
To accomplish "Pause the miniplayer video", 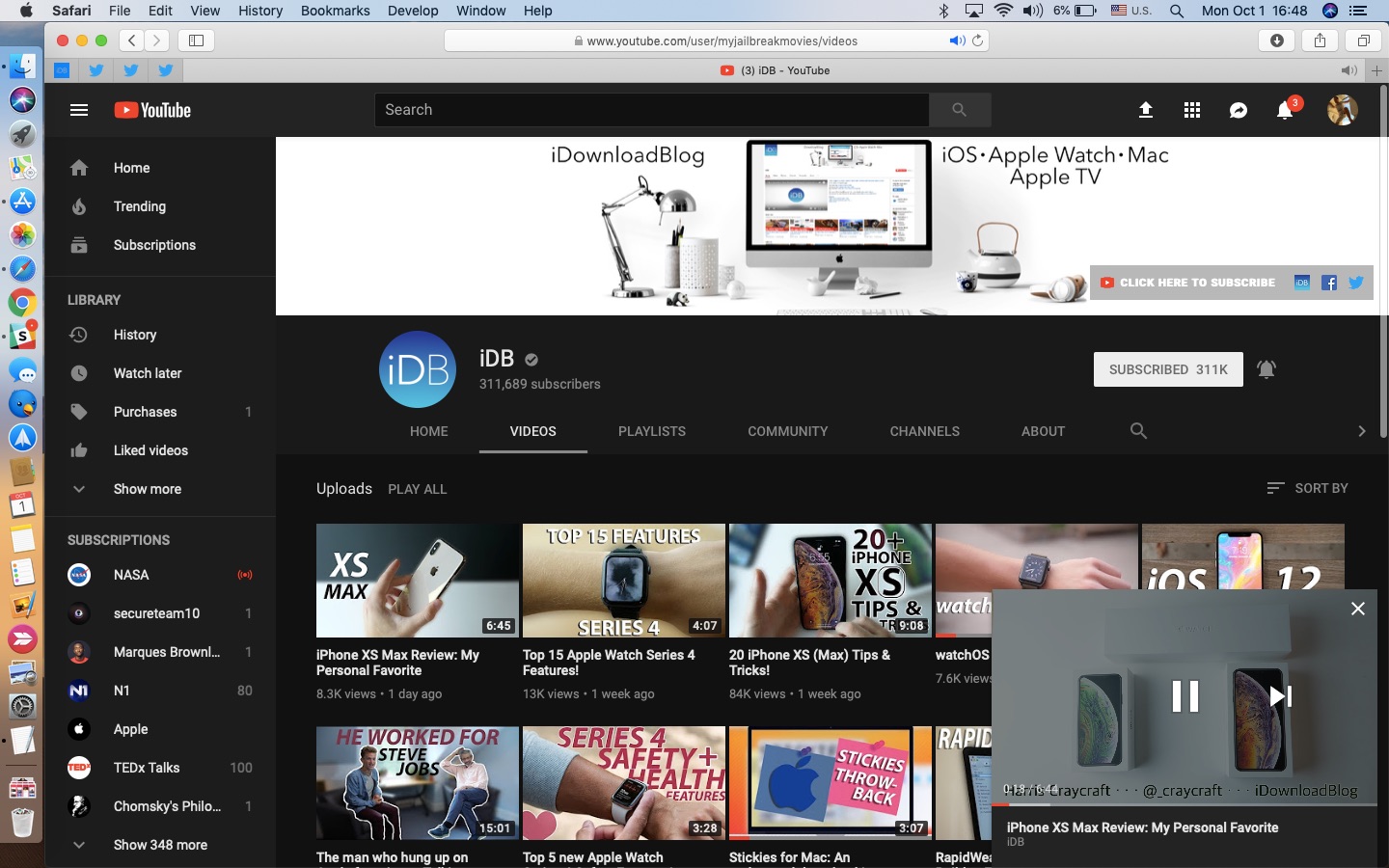I will coord(1185,695).
